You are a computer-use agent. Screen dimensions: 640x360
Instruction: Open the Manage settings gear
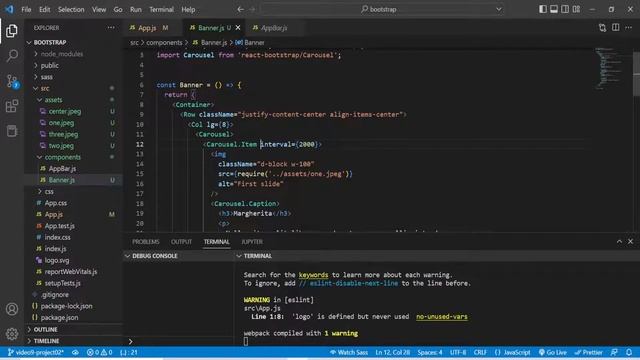(12, 334)
